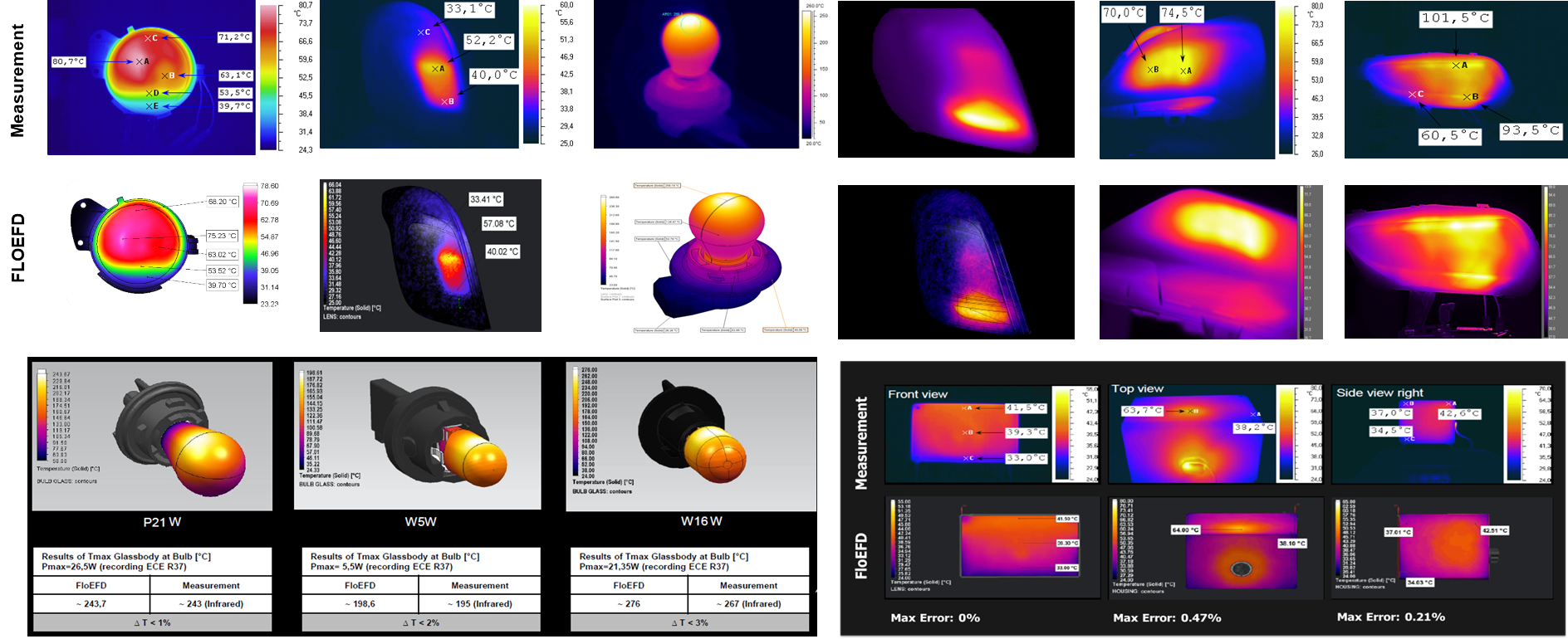The height and width of the screenshot is (639, 1568).
Task: Click the 74,5°C label on the mirror lamp image
Action: pyautogui.click(x=1181, y=13)
